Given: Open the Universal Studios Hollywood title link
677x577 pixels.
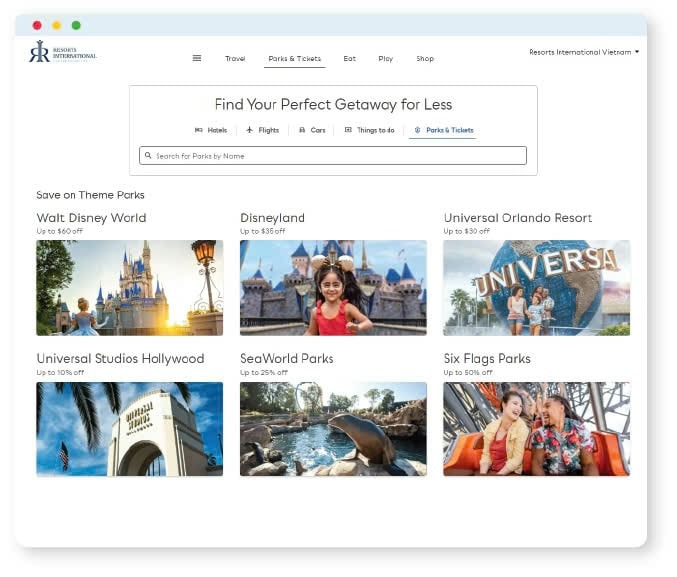Looking at the screenshot, I should [x=120, y=358].
